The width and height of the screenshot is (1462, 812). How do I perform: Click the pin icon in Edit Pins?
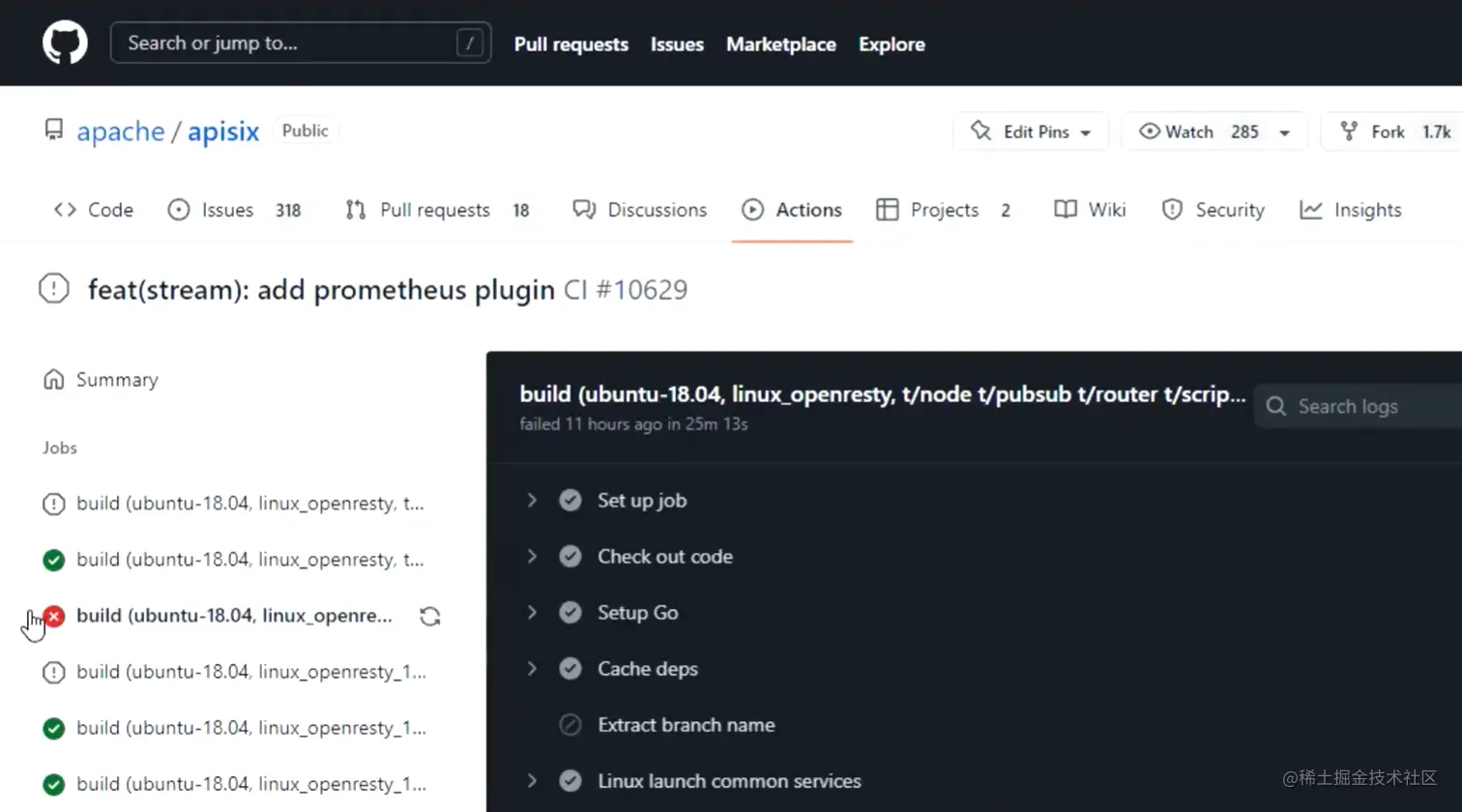pos(981,131)
